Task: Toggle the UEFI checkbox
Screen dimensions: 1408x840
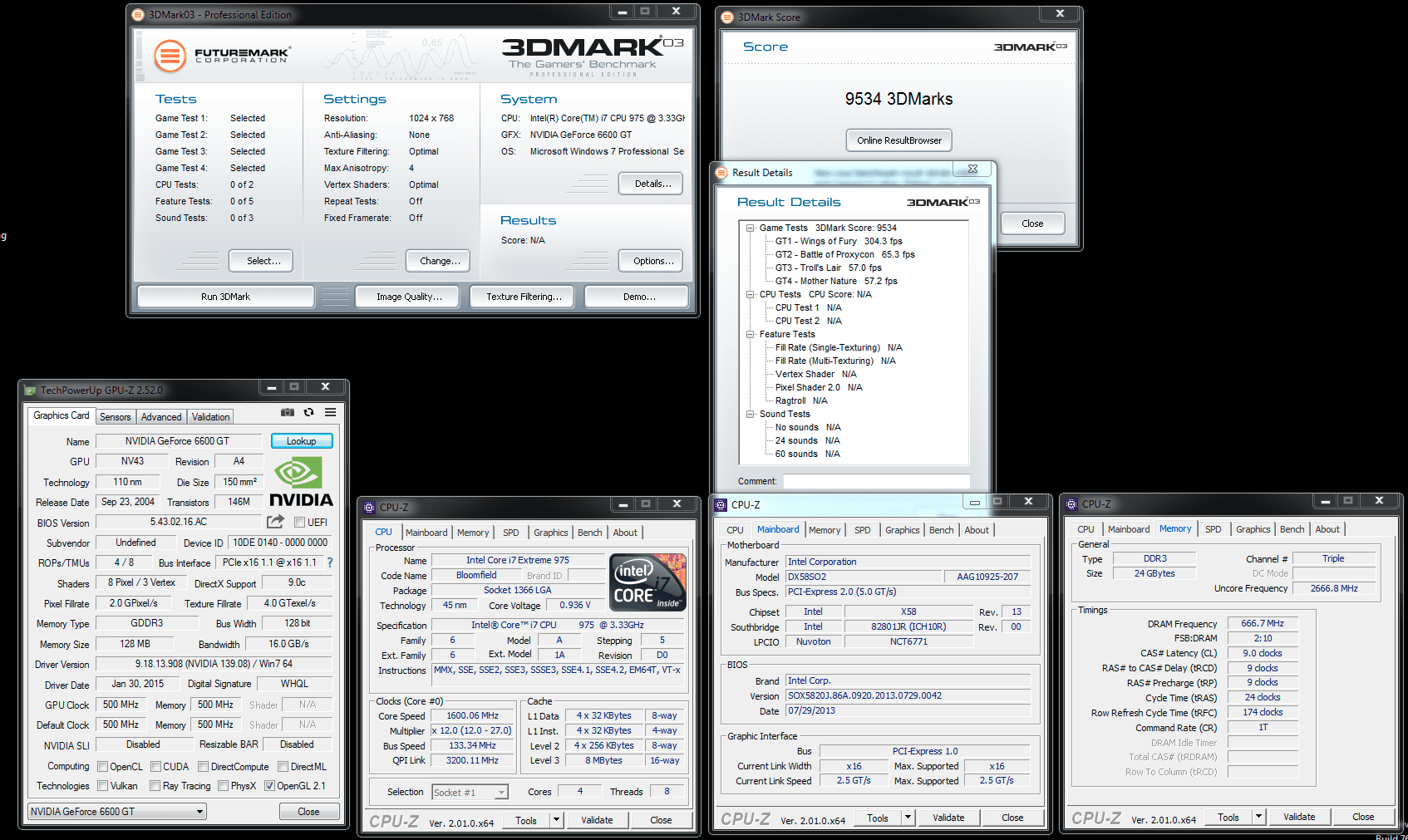Action: [x=299, y=522]
